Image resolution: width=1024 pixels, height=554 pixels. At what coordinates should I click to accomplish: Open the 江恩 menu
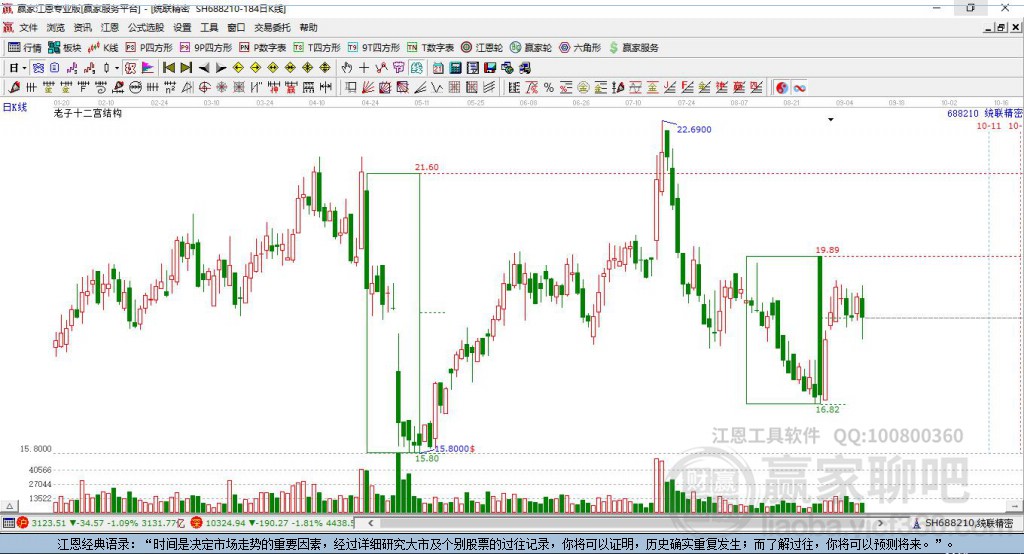(x=110, y=27)
